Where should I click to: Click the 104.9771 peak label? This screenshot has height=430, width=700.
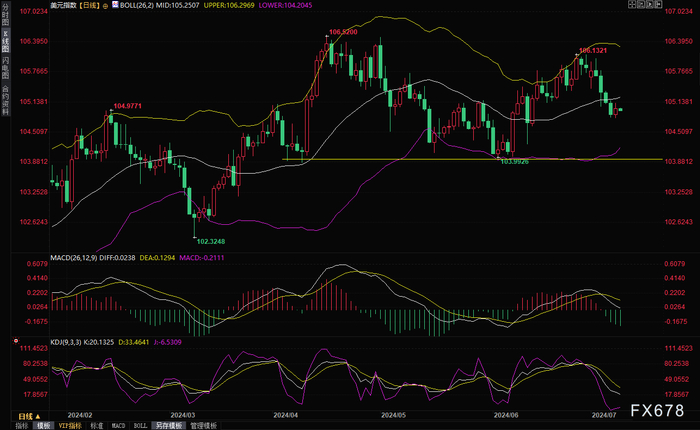click(127, 106)
